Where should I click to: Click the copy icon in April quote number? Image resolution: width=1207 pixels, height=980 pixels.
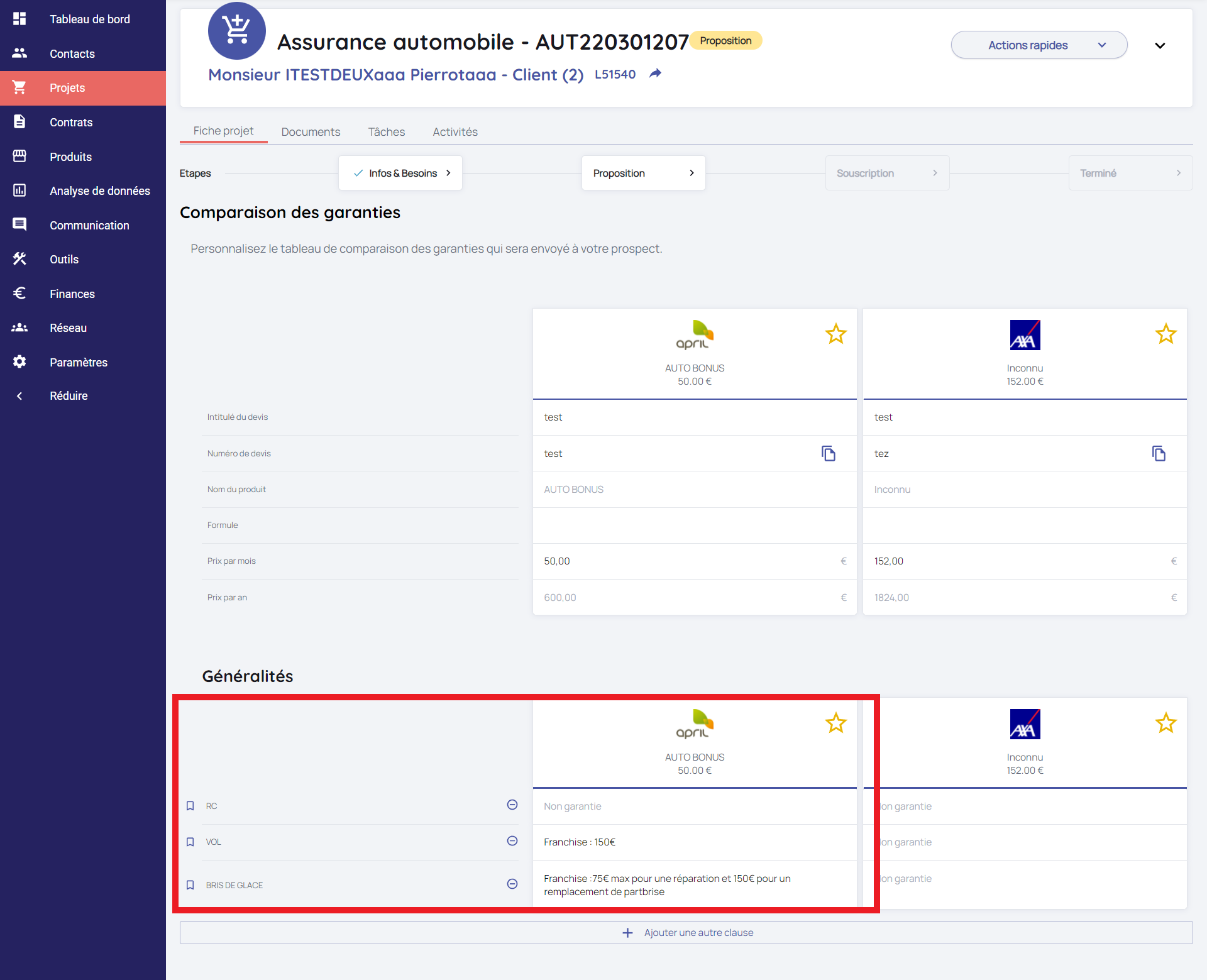[x=829, y=453]
